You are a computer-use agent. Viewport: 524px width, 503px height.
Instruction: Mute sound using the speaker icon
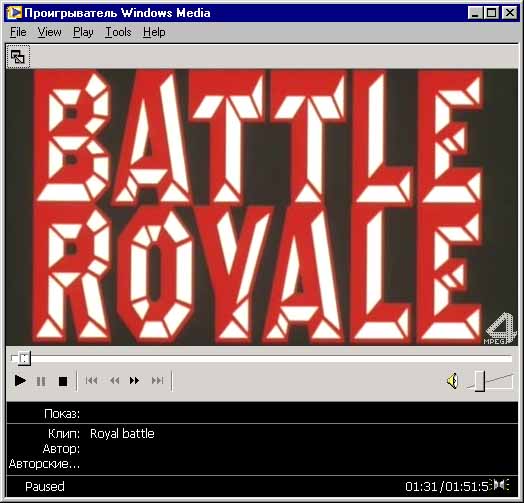pyautogui.click(x=452, y=381)
